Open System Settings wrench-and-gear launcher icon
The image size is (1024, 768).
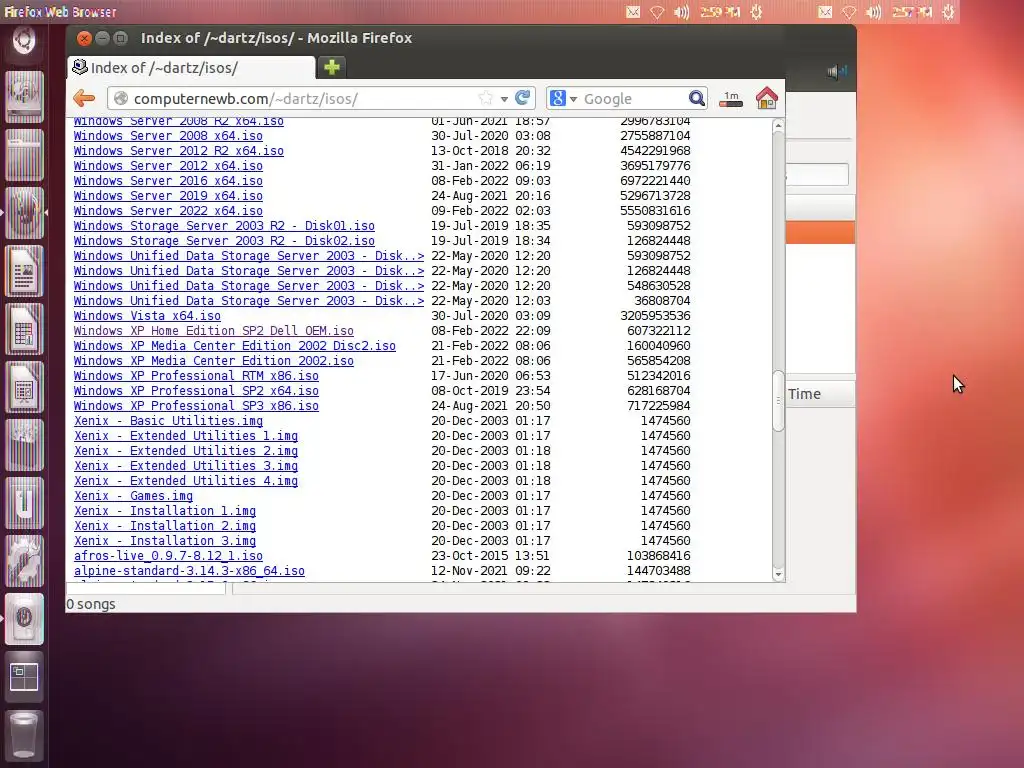click(24, 561)
